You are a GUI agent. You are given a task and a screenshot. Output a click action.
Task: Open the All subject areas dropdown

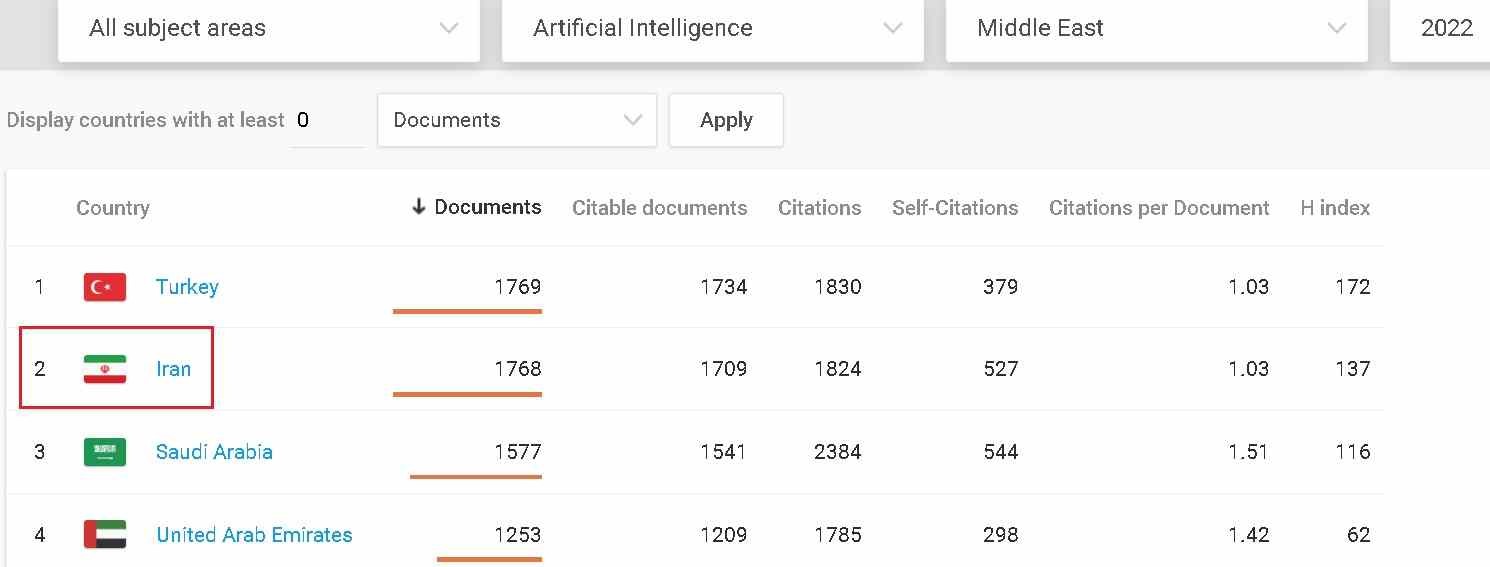pyautogui.click(x=269, y=28)
